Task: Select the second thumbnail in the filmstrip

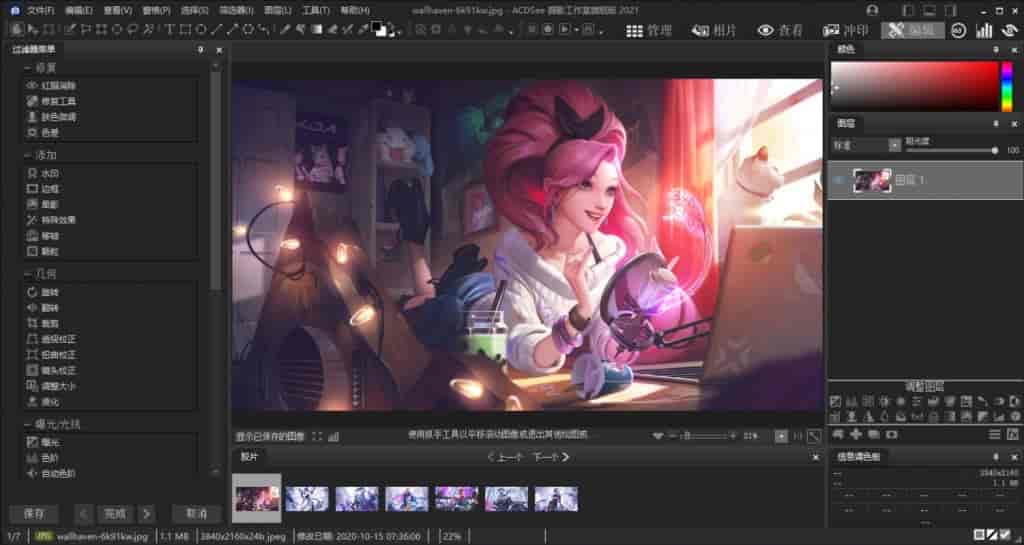Action: [306, 498]
